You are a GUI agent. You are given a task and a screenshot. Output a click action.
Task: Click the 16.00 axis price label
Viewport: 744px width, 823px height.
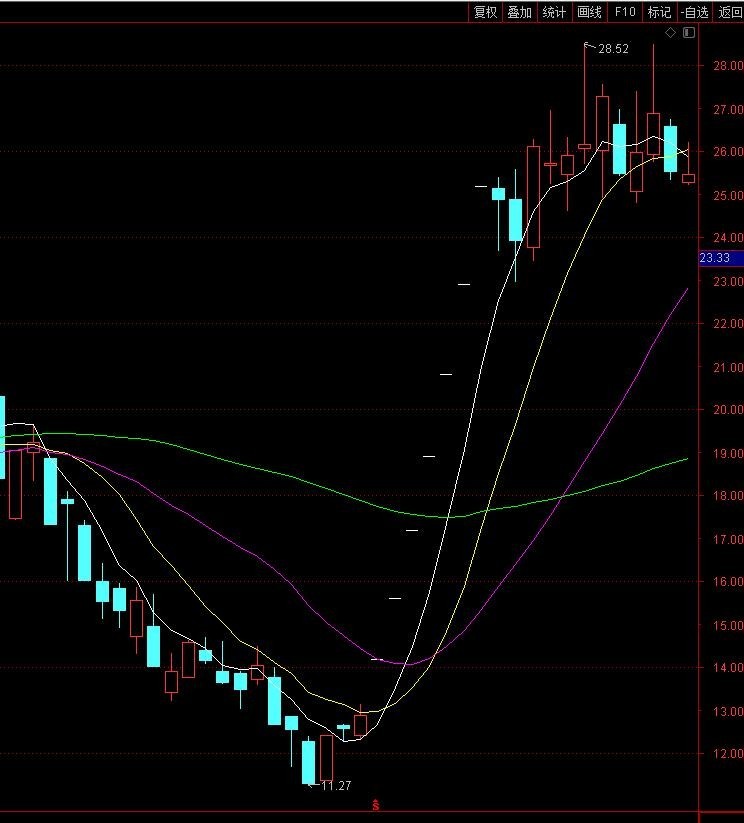728,582
